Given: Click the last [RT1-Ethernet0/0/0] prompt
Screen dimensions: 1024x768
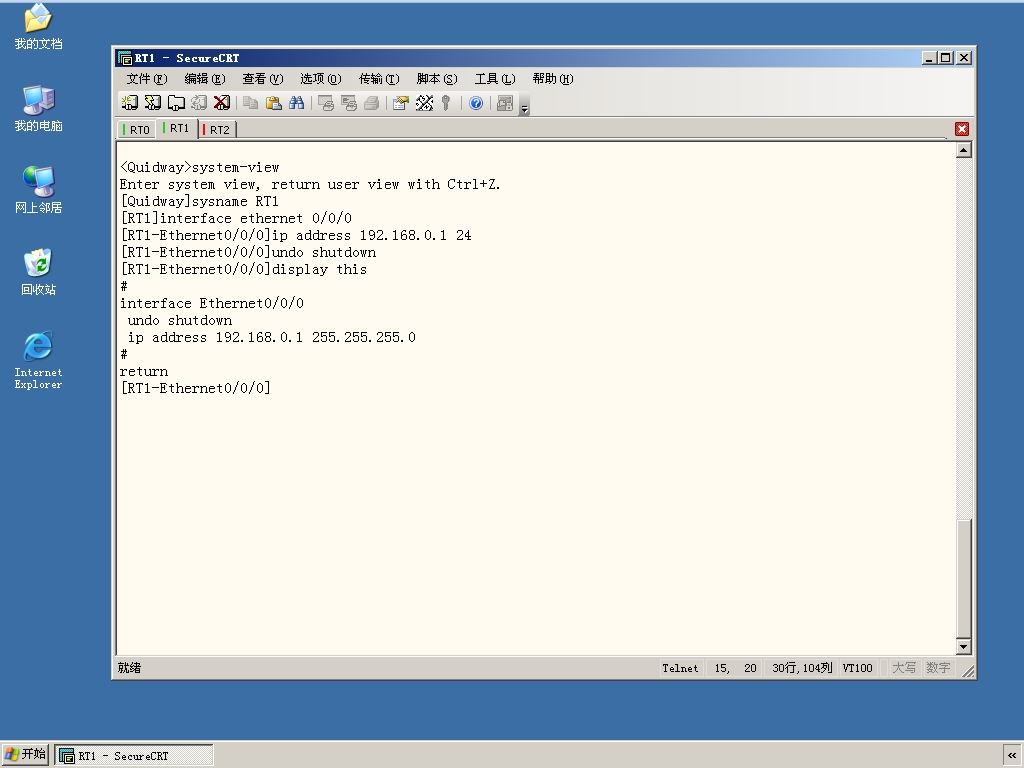Looking at the screenshot, I should point(195,388).
